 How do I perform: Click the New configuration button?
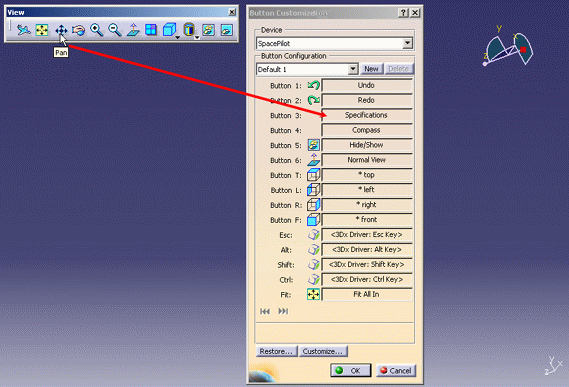coord(372,69)
